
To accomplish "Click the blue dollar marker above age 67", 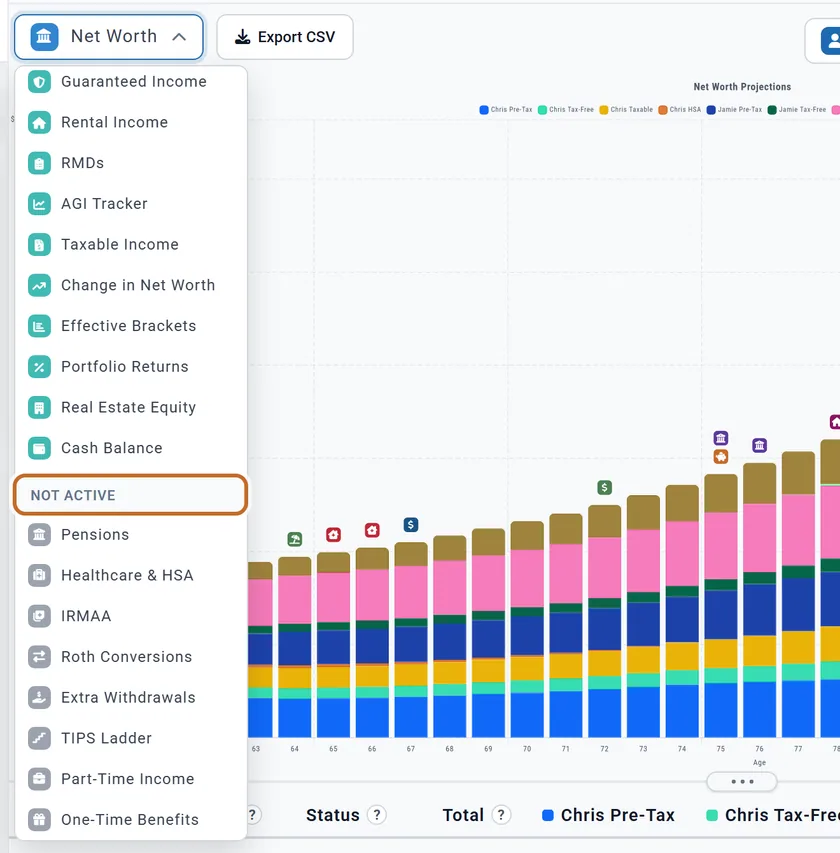I will (x=411, y=525).
